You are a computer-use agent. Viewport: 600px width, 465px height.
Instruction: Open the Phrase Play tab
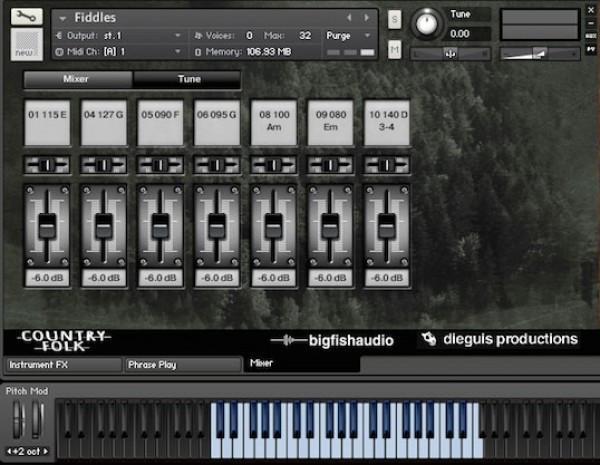click(183, 365)
